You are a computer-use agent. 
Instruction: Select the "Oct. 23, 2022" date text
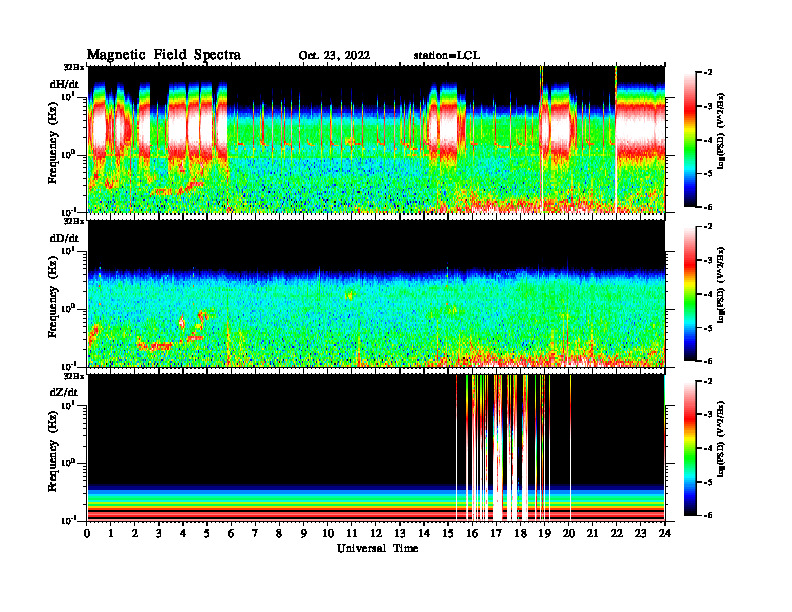(x=334, y=56)
